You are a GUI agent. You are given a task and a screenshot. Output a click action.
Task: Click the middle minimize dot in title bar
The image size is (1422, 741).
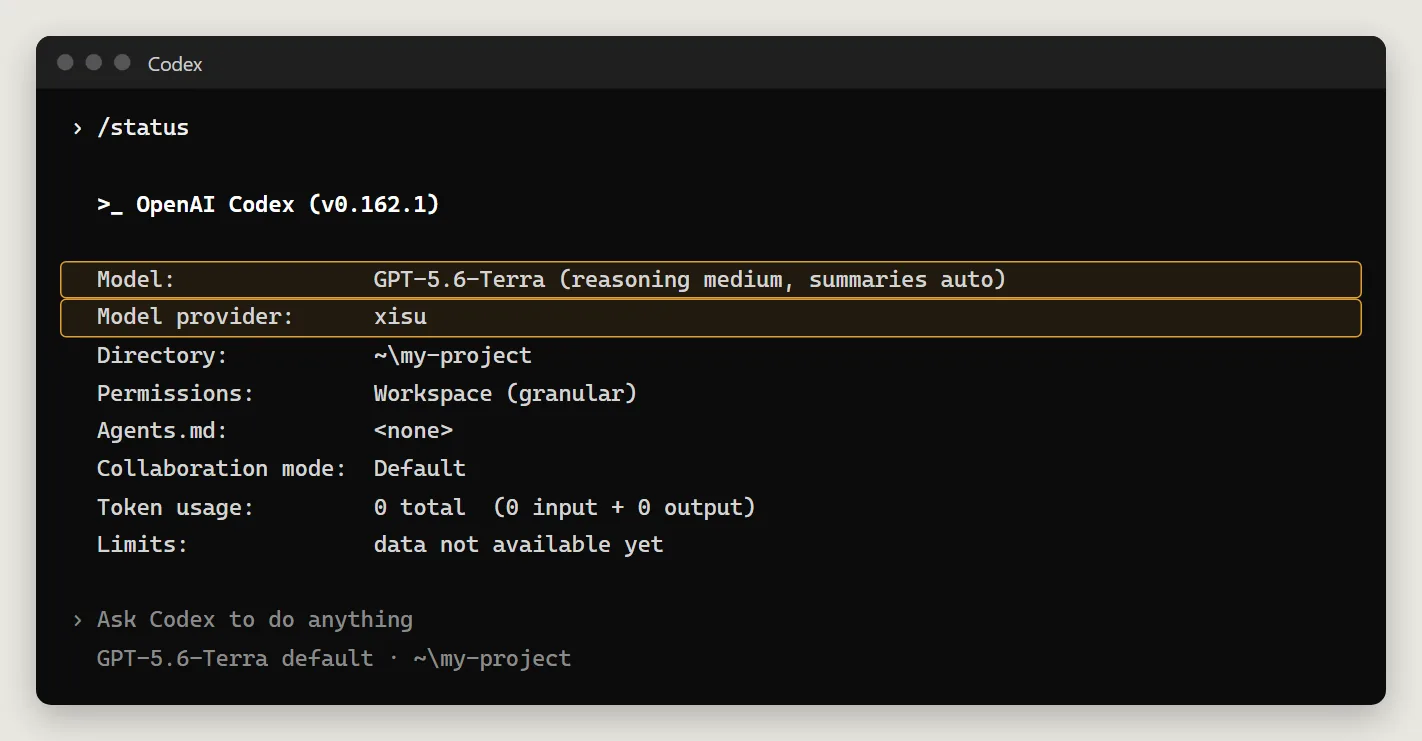pos(94,63)
